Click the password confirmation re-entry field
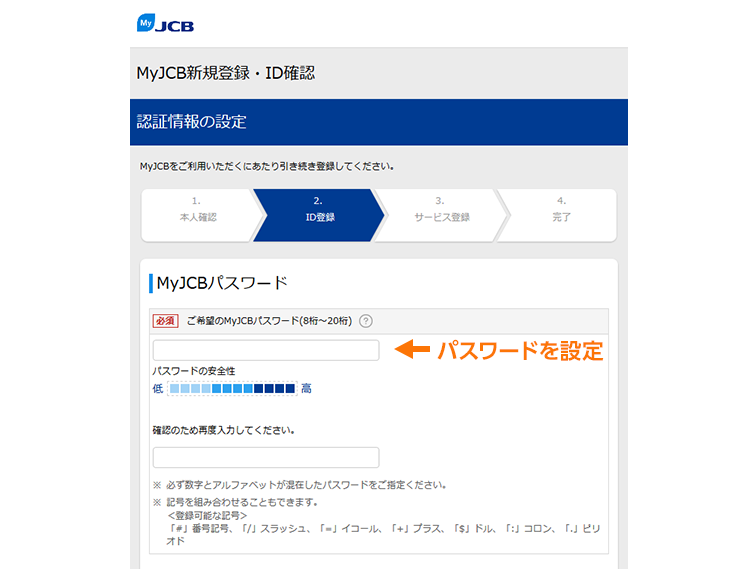The width and height of the screenshot is (750, 569). (x=266, y=458)
